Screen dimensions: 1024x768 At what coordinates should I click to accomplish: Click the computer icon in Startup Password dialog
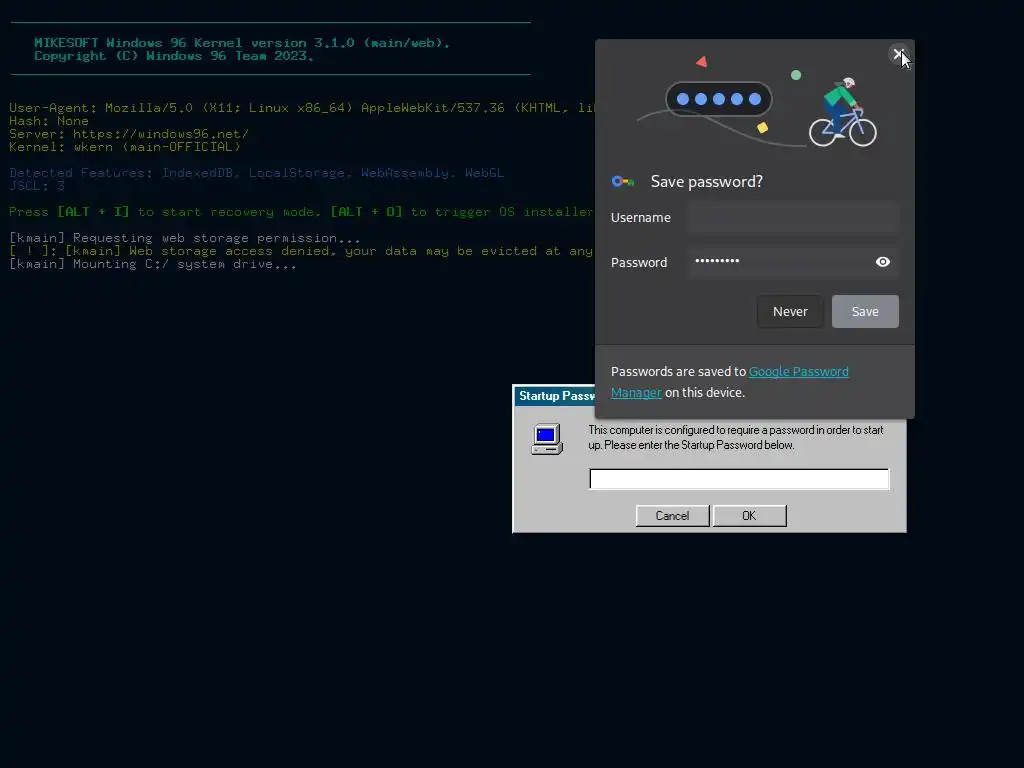(547, 439)
